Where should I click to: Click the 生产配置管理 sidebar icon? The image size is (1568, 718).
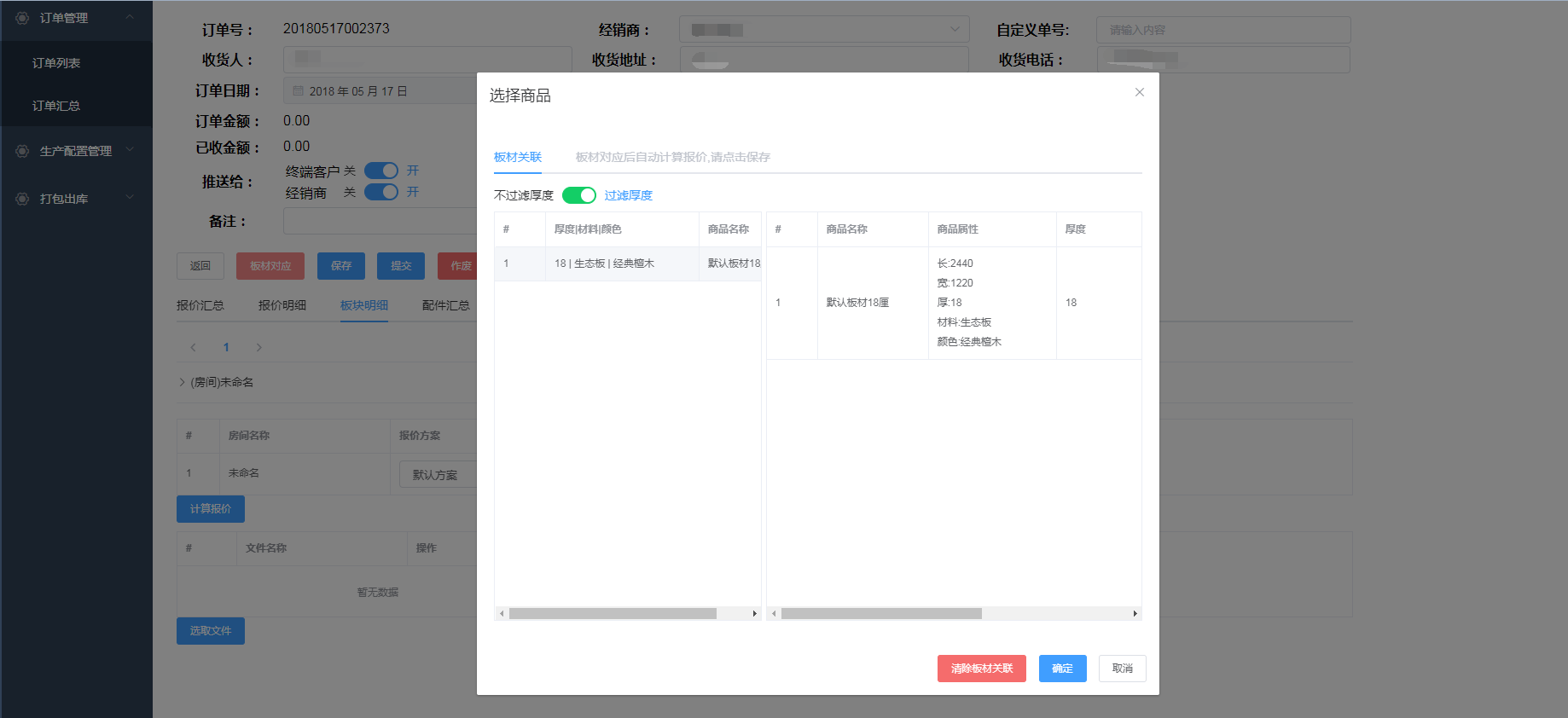click(x=22, y=151)
